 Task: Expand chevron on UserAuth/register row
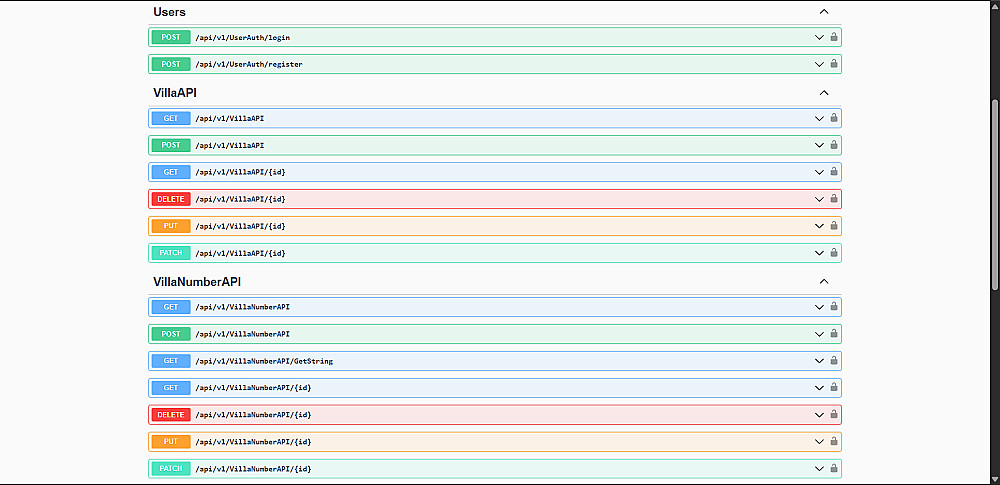click(x=820, y=64)
